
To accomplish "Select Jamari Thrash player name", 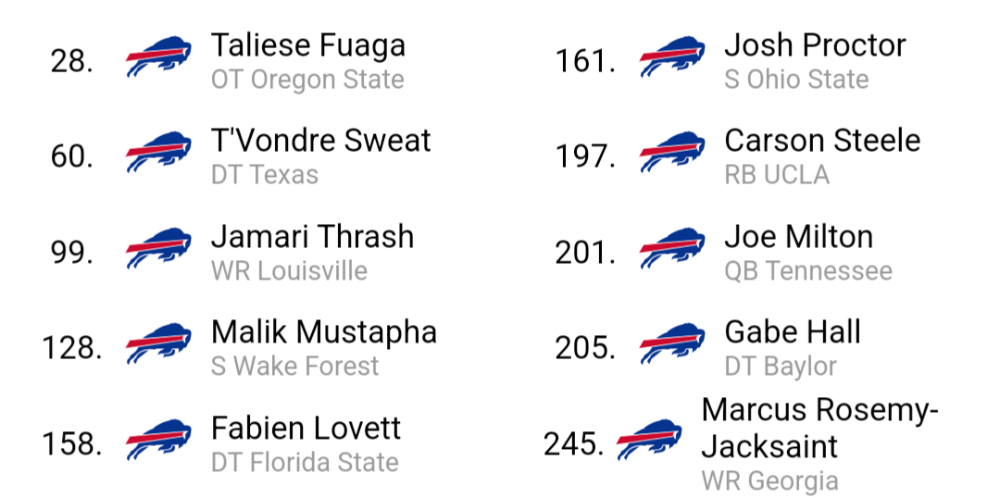I will click(x=312, y=237).
